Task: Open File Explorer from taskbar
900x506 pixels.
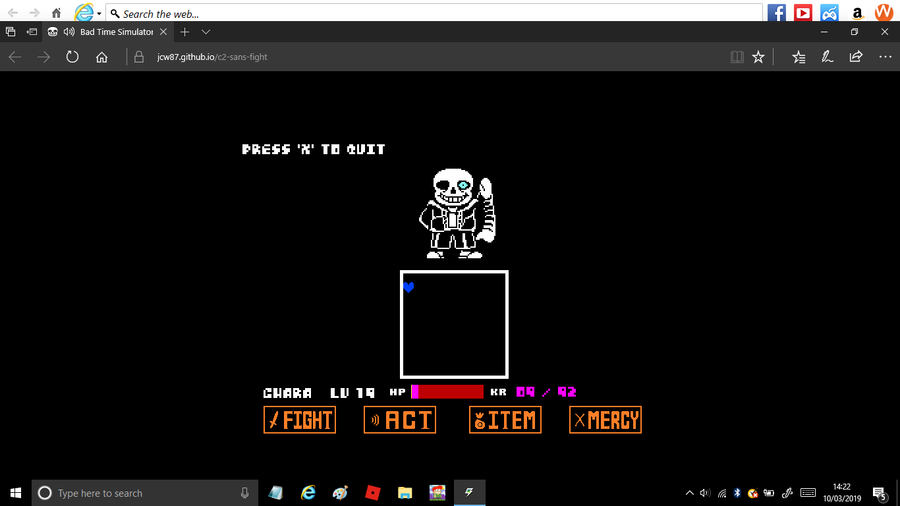Action: coord(405,493)
